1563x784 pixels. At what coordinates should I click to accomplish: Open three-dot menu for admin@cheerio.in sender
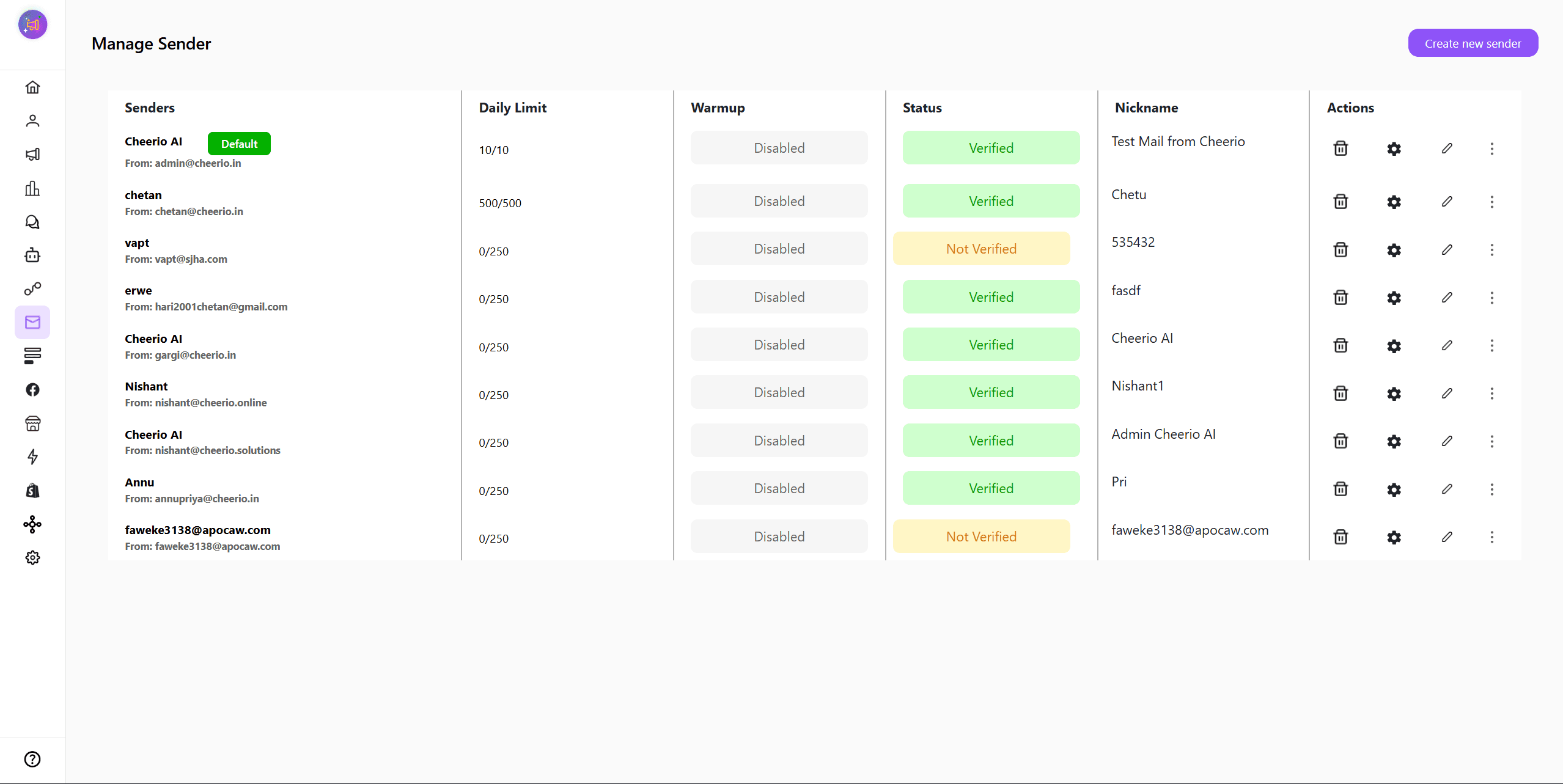1491,148
